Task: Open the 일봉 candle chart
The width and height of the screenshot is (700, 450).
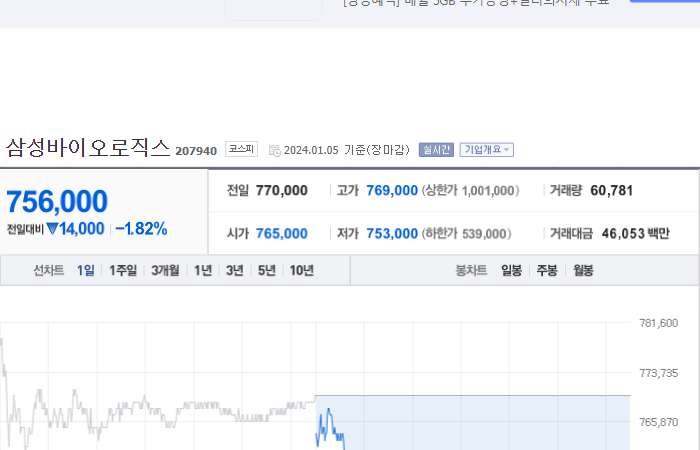Action: tap(512, 270)
